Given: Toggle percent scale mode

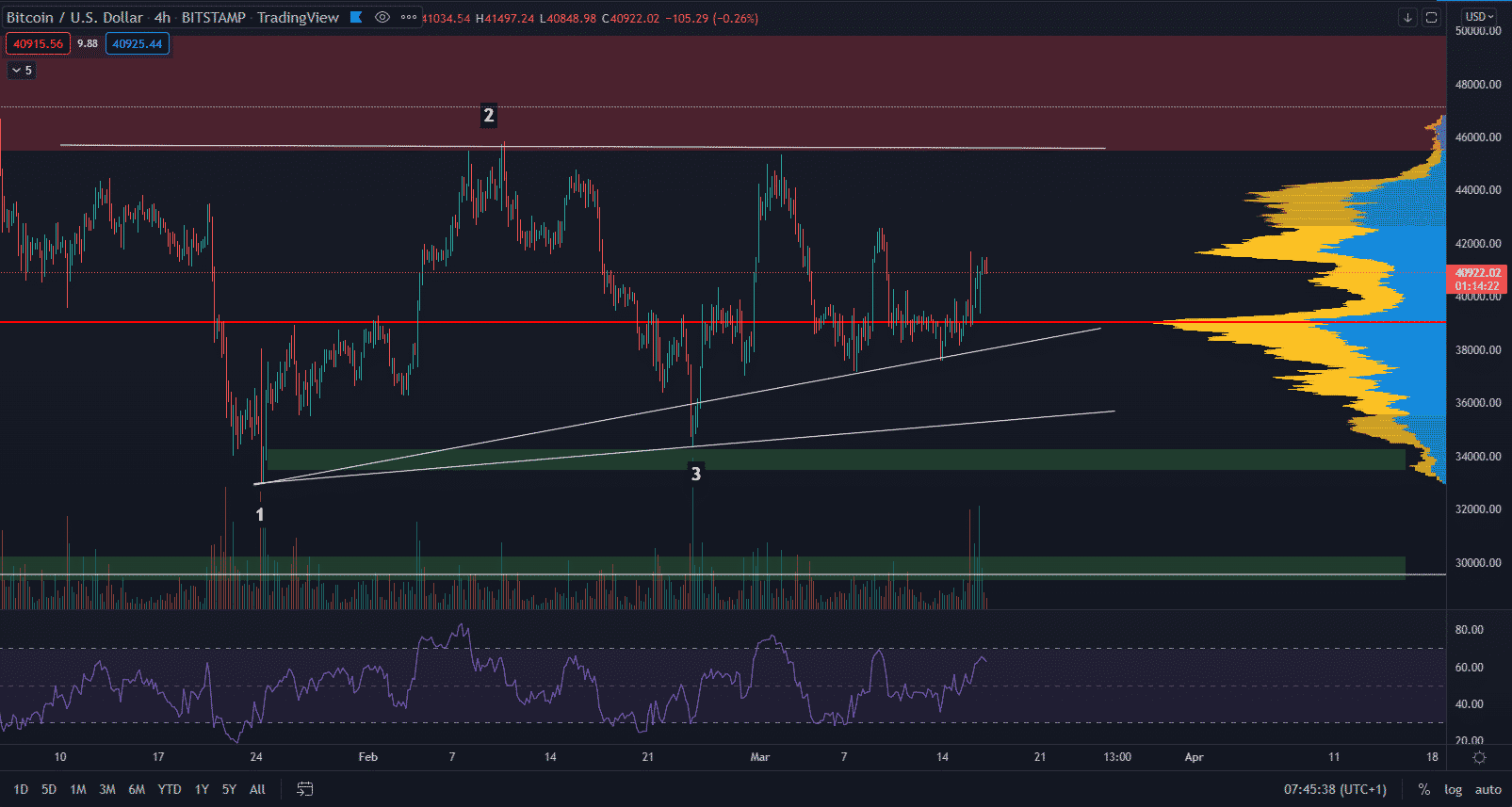Looking at the screenshot, I should tap(1423, 789).
